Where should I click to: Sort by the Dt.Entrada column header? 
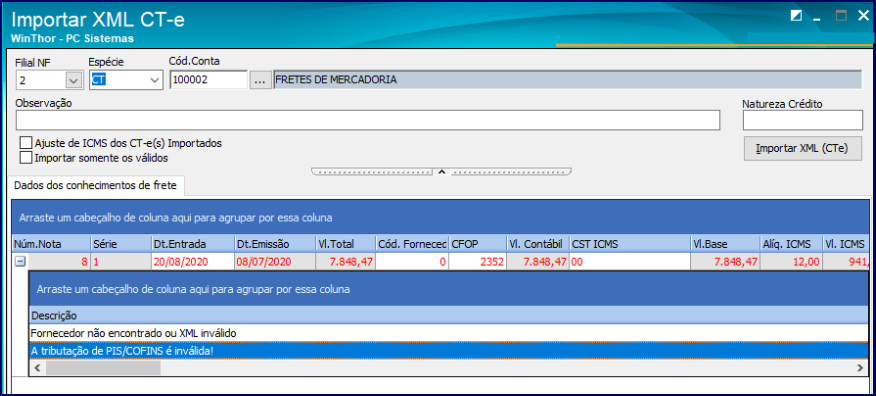tap(192, 244)
